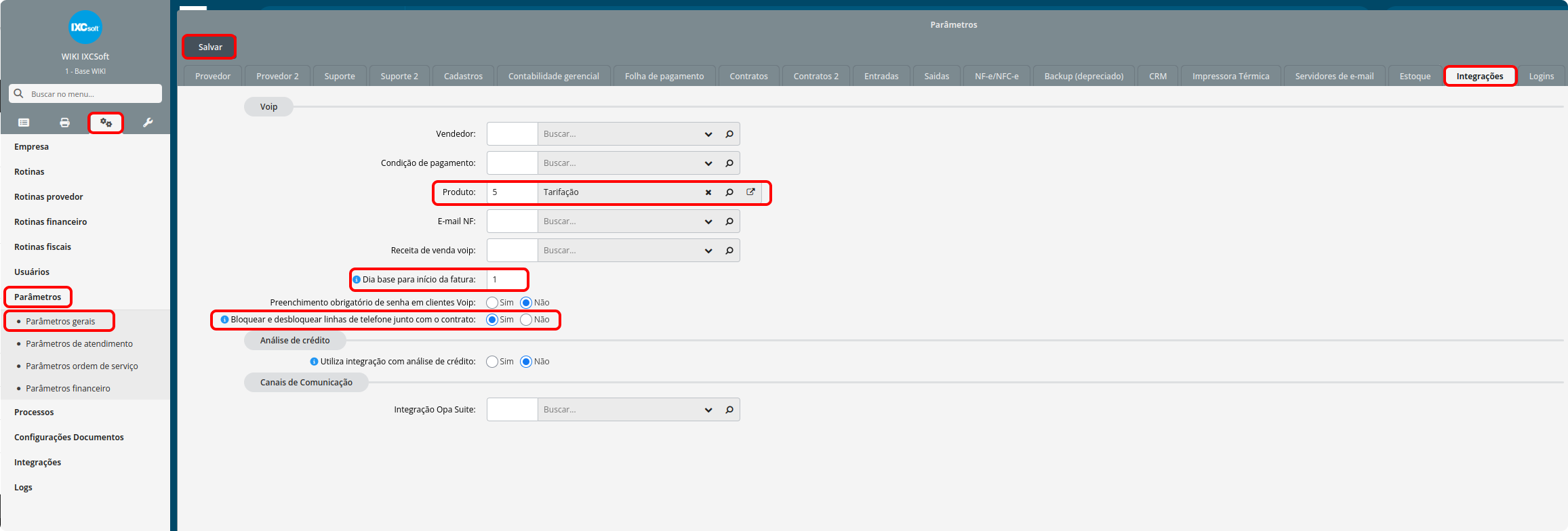Open the NF-e/NFC-e tab
Screen dimensions: 1568x531
(x=997, y=76)
